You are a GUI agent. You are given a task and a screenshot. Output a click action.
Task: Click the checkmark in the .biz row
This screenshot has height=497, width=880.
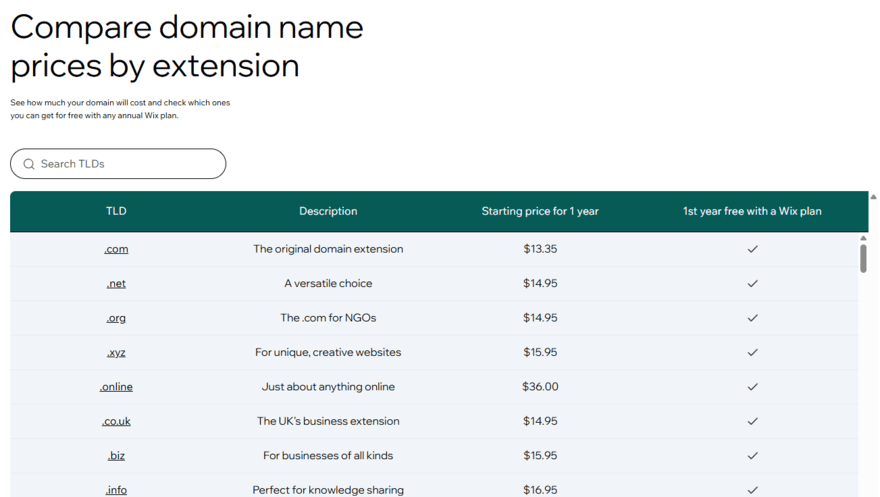[x=753, y=456]
